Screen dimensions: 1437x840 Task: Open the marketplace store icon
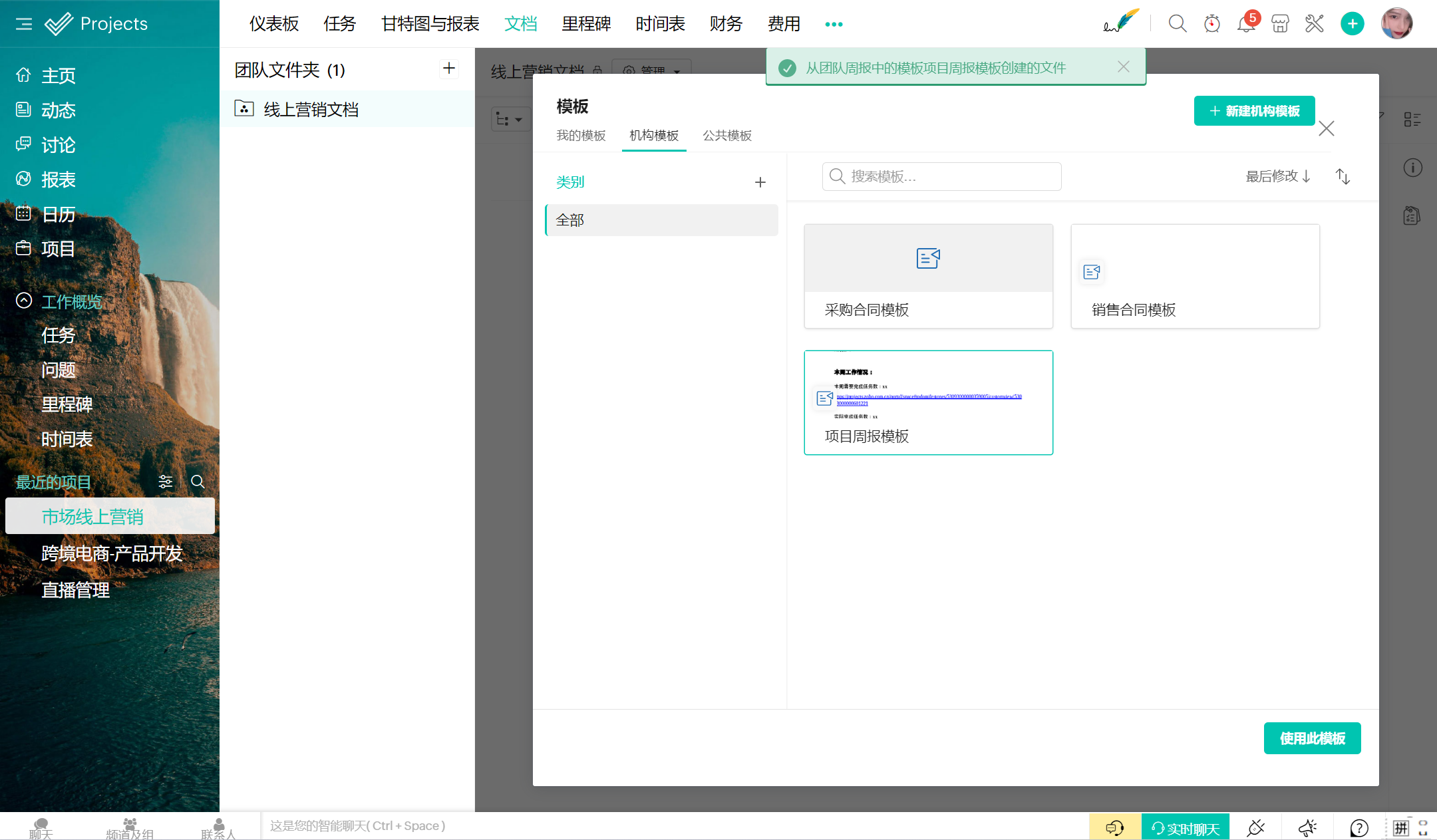point(1280,24)
